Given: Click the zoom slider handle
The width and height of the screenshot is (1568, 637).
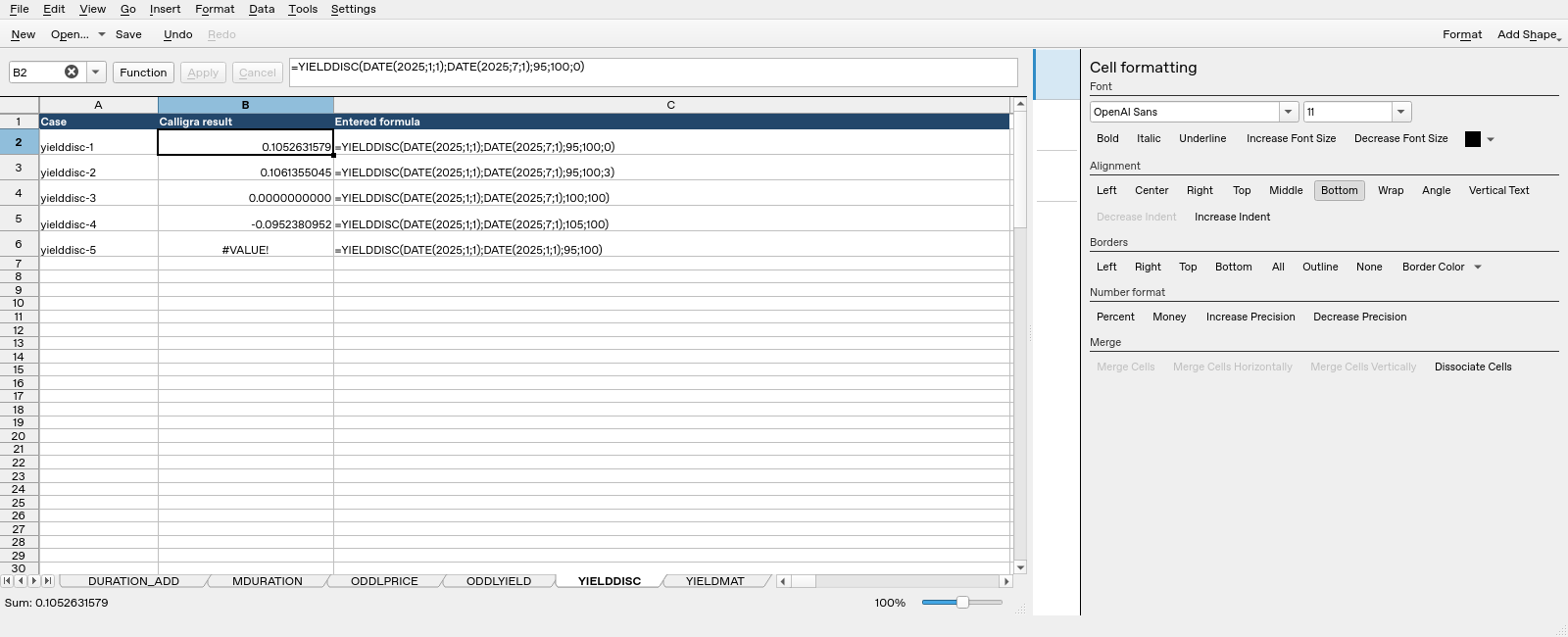Looking at the screenshot, I should [962, 602].
